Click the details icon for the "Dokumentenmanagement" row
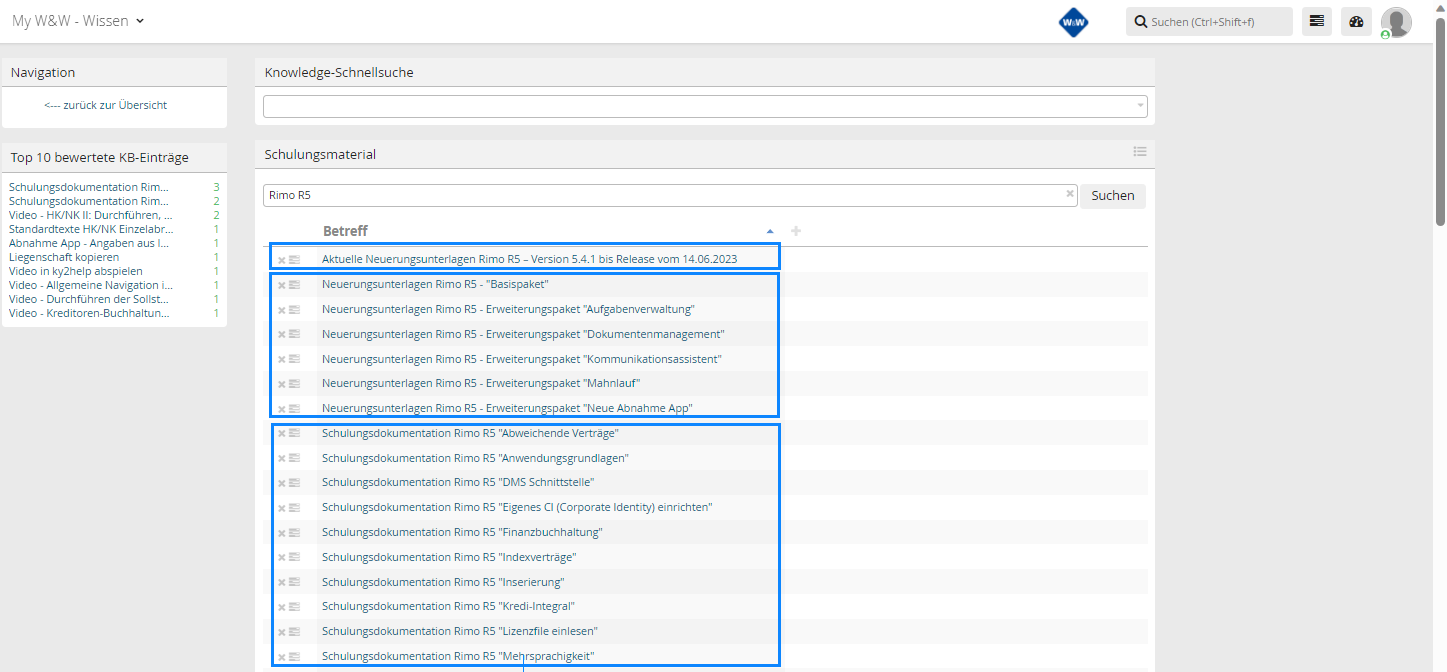Image resolution: width=1447 pixels, height=672 pixels. coord(295,335)
